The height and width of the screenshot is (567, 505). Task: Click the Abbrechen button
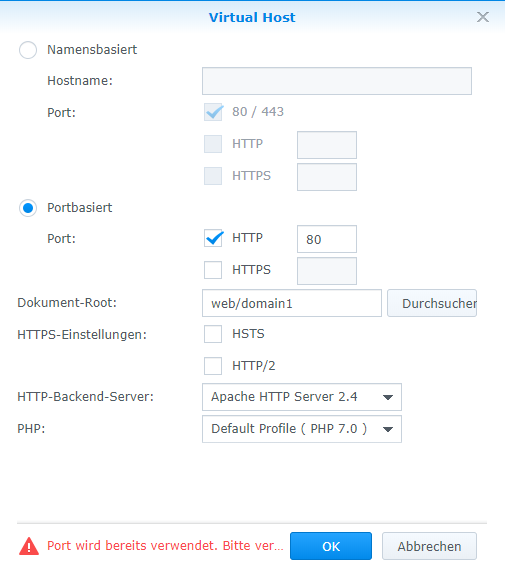429,546
